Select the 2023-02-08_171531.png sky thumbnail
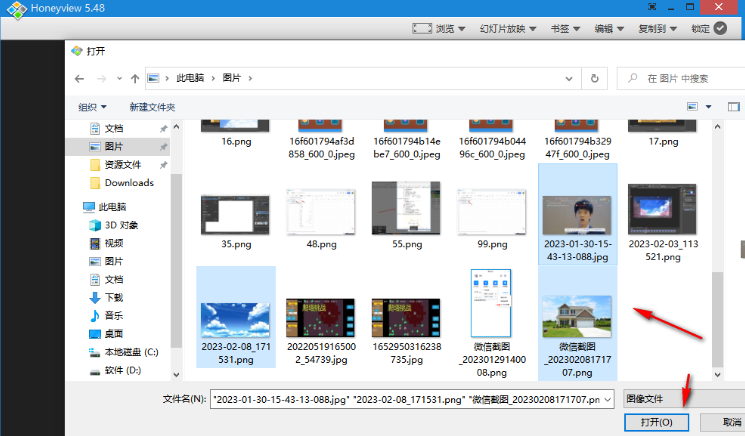745x436 pixels. pos(235,316)
